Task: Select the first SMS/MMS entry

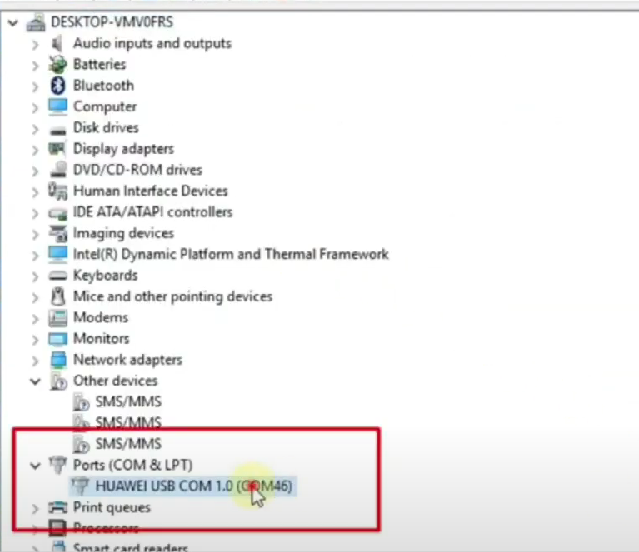Action: (129, 402)
